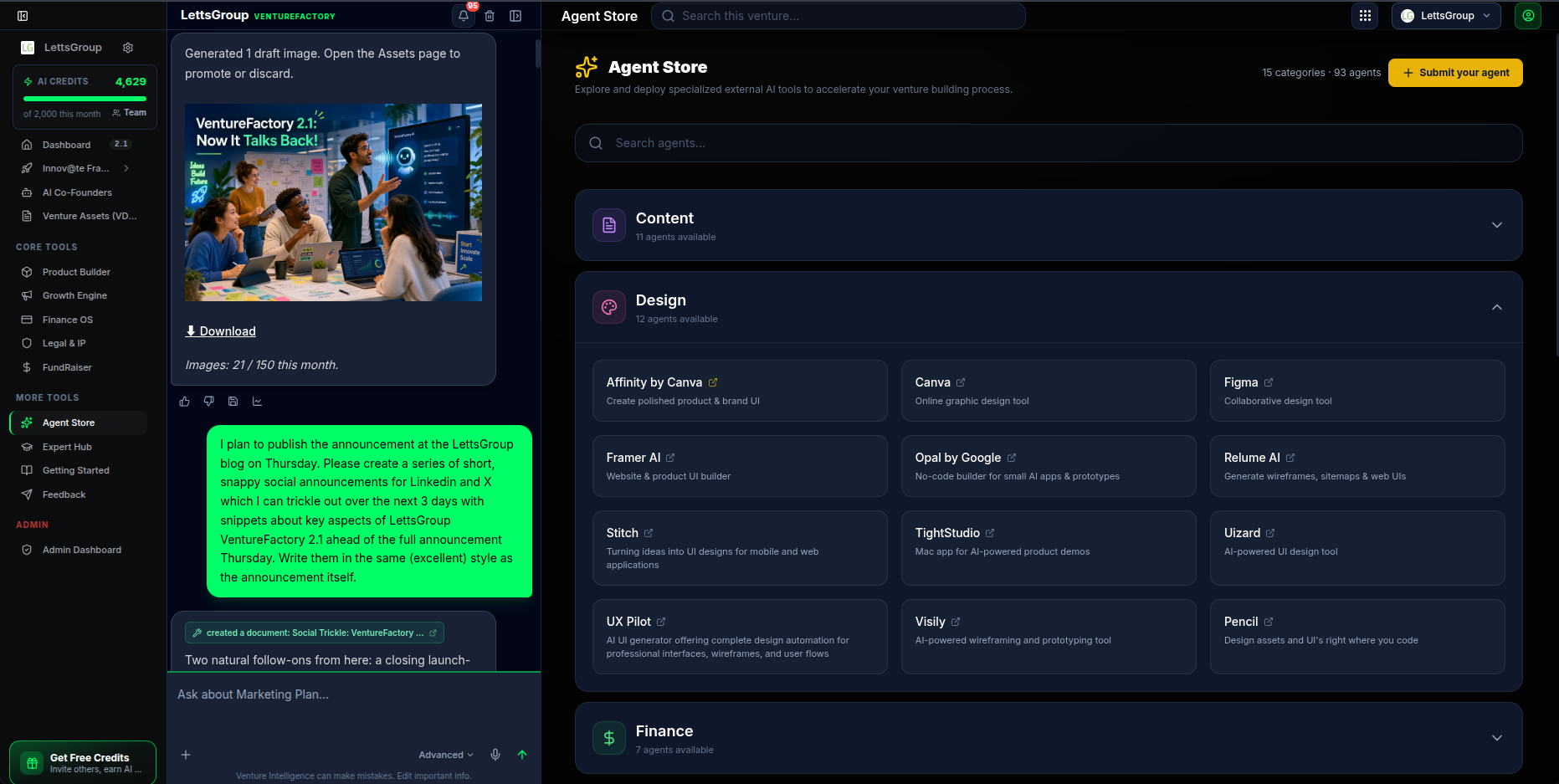Save the response with the save icon
This screenshot has height=784, width=1559.
tap(233, 402)
